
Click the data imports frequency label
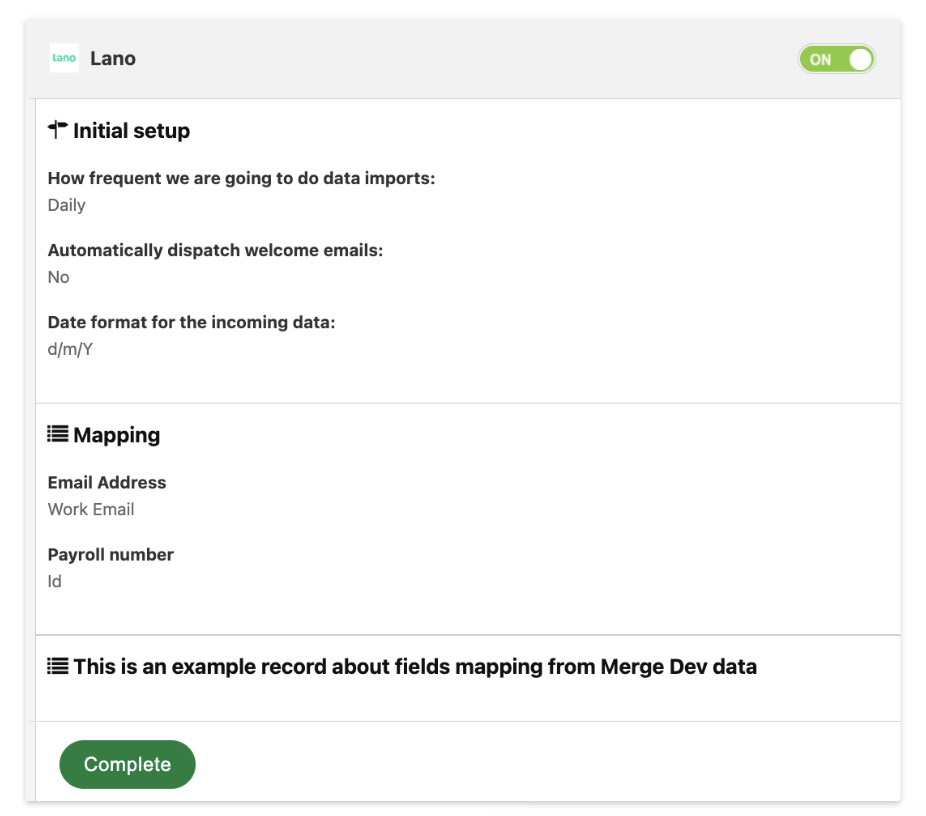(x=242, y=178)
